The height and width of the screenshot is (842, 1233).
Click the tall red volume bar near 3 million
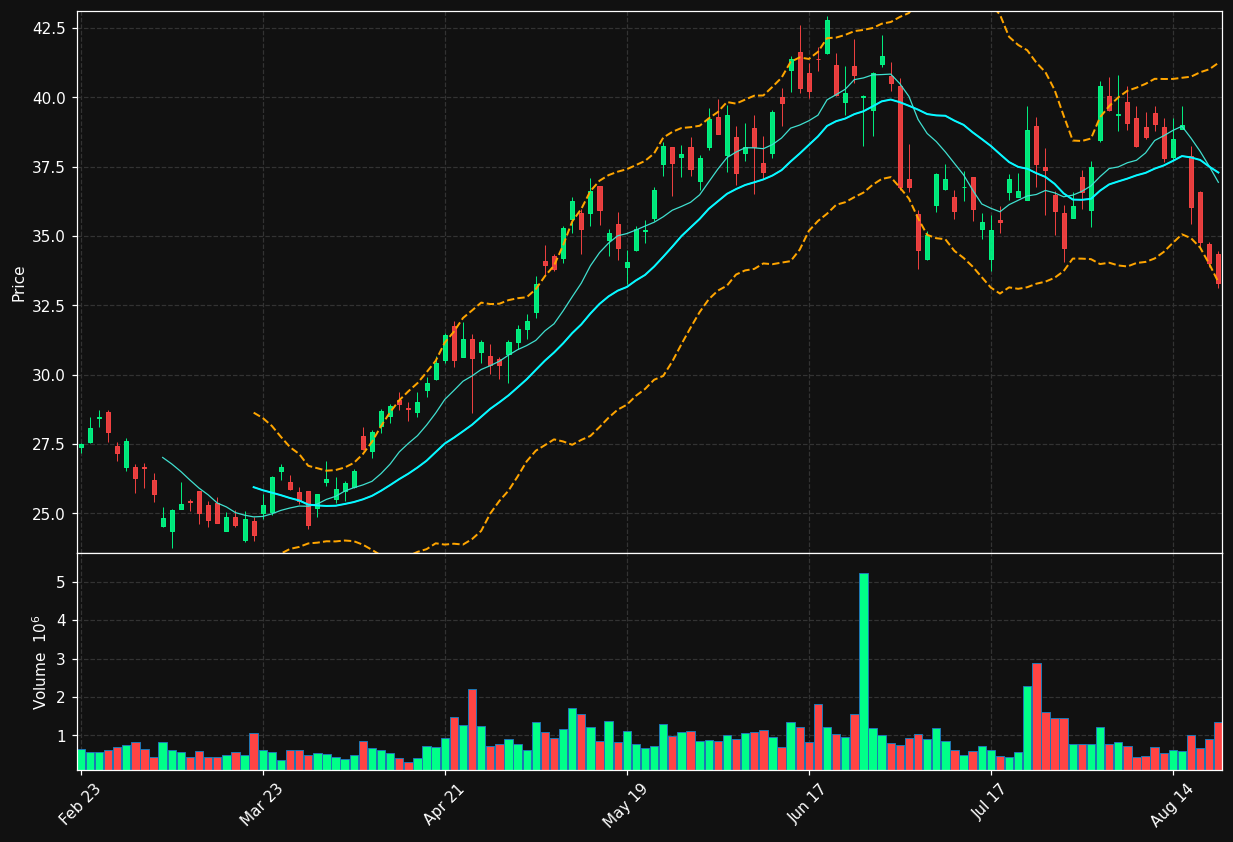pos(1037,717)
